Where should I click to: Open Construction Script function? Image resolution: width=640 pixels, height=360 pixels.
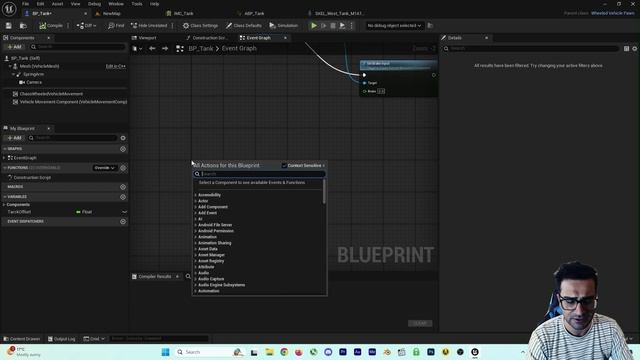(x=32, y=178)
